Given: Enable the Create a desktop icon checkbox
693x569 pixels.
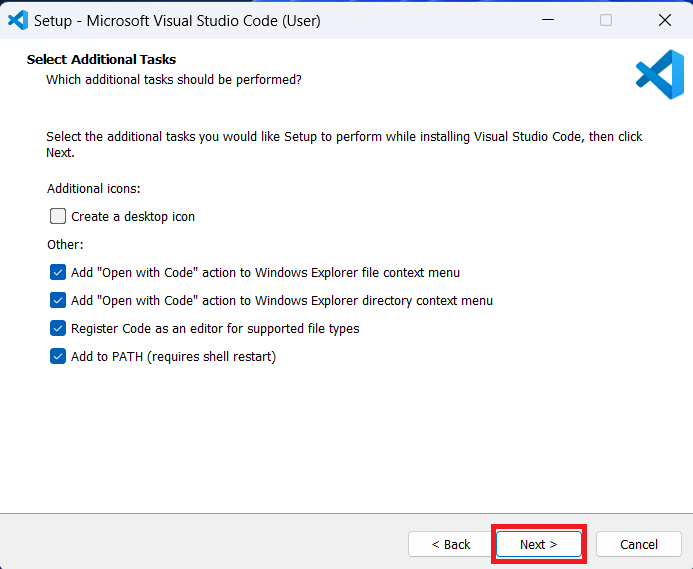Looking at the screenshot, I should [x=58, y=216].
